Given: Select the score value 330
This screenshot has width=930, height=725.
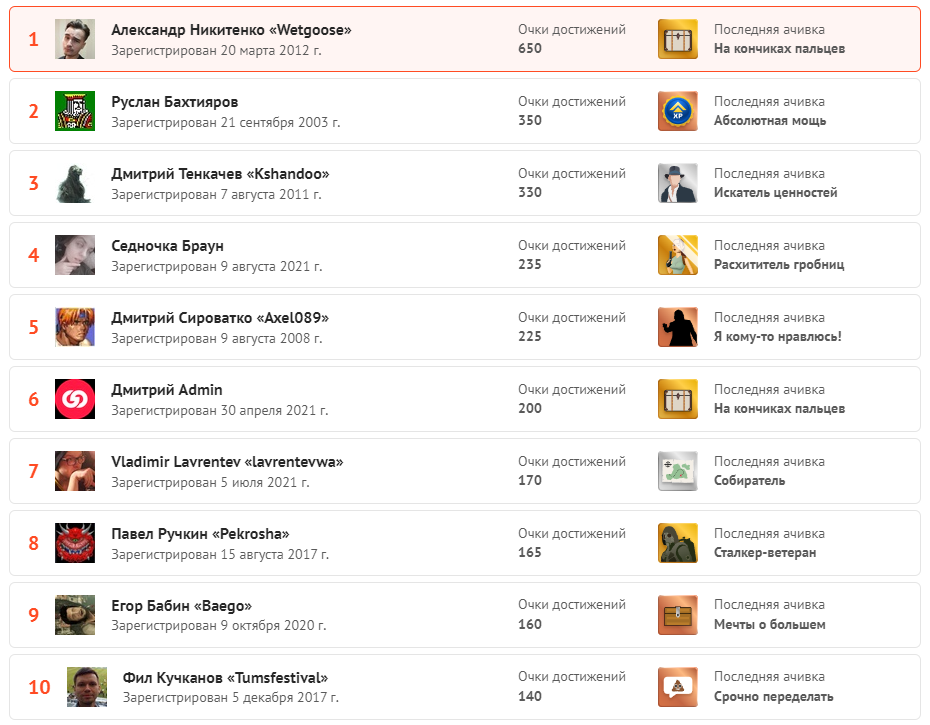Looking at the screenshot, I should pos(530,192).
